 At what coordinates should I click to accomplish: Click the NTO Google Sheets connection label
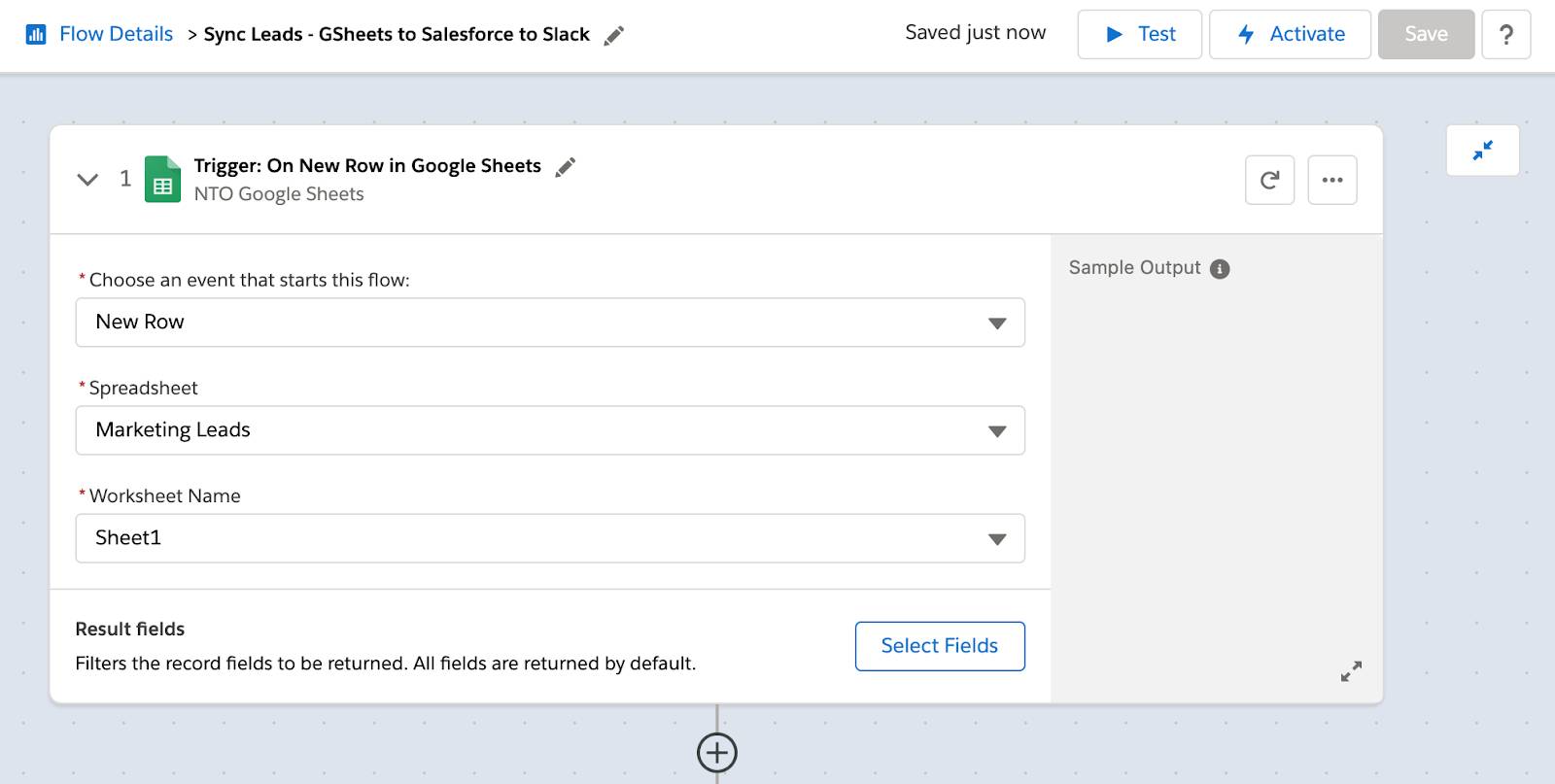click(x=279, y=193)
